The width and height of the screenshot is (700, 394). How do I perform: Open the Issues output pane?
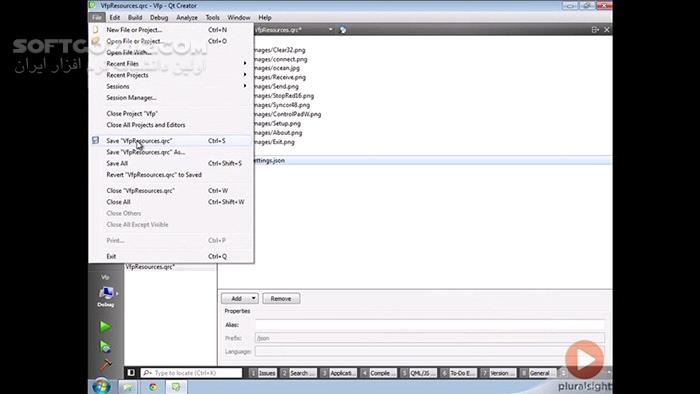click(263, 373)
